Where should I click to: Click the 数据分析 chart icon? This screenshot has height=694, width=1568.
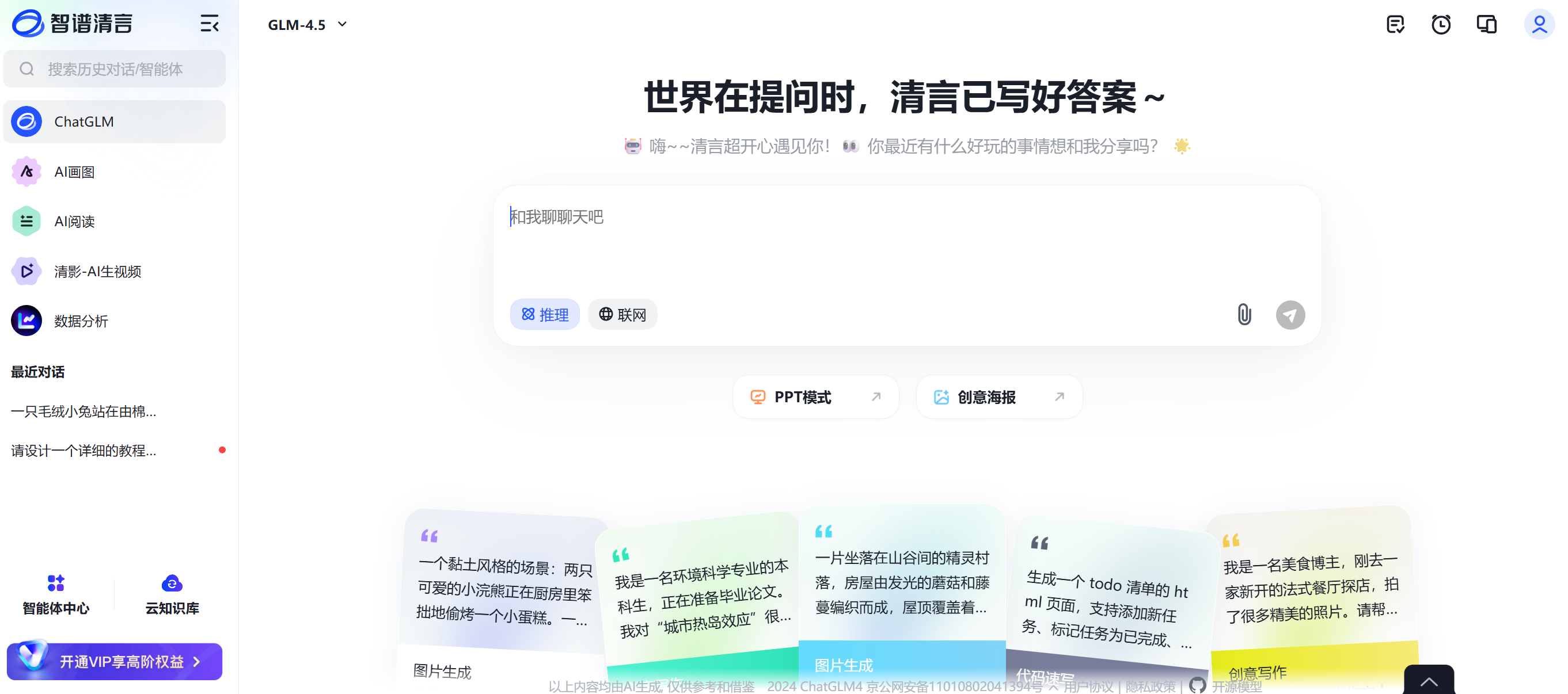click(x=27, y=321)
